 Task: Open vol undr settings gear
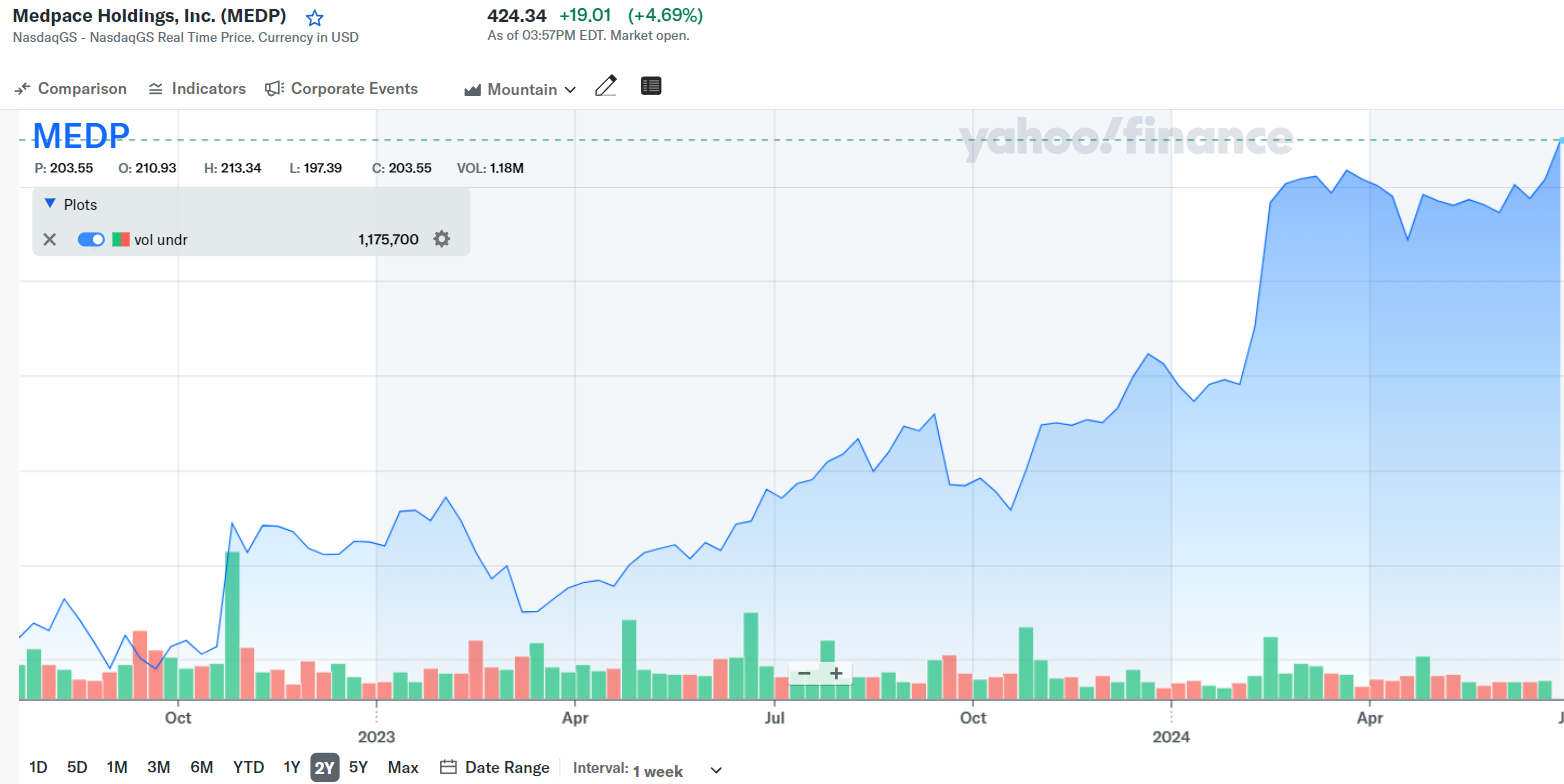pyautogui.click(x=441, y=239)
